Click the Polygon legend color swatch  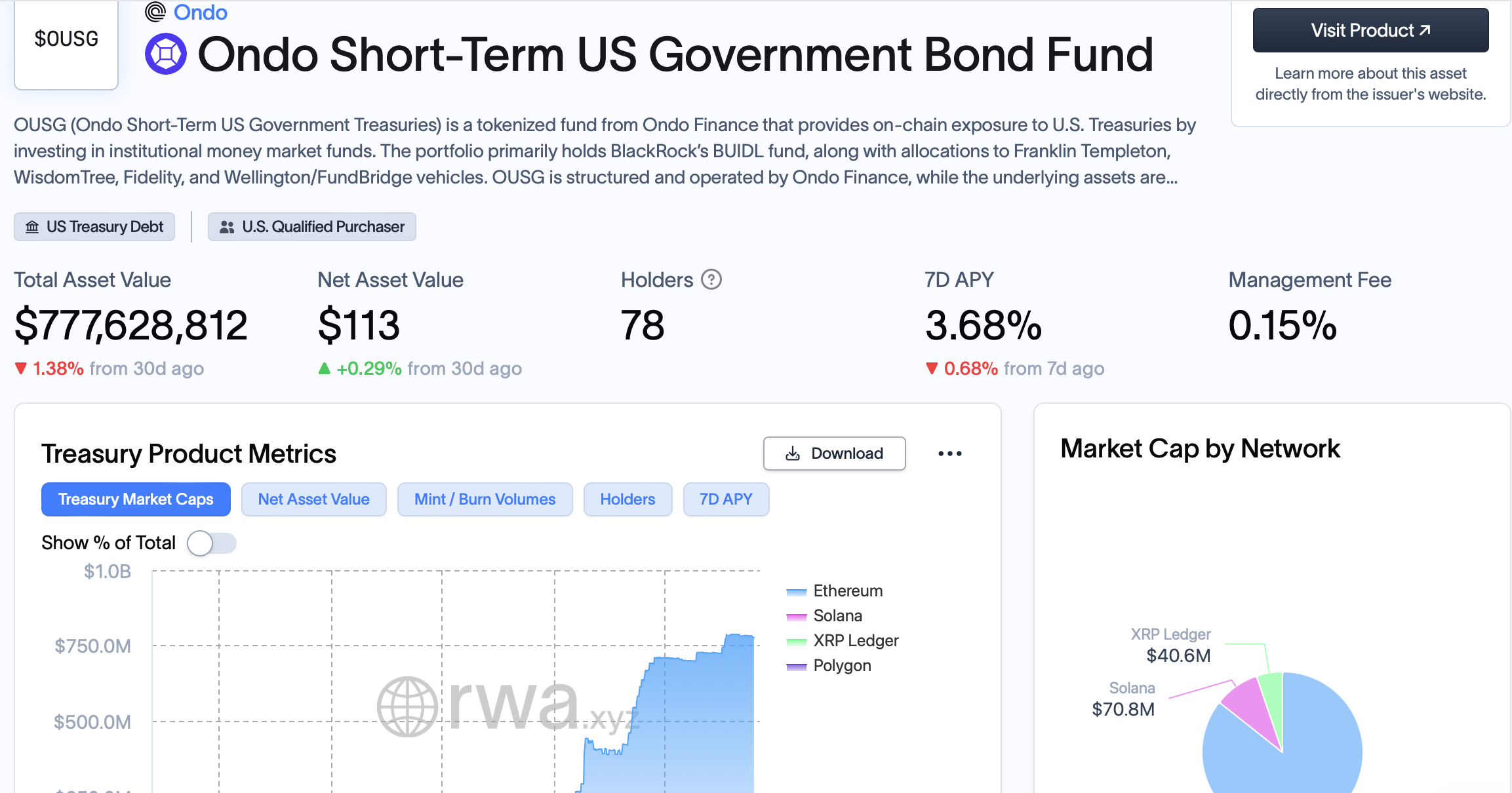click(x=796, y=667)
